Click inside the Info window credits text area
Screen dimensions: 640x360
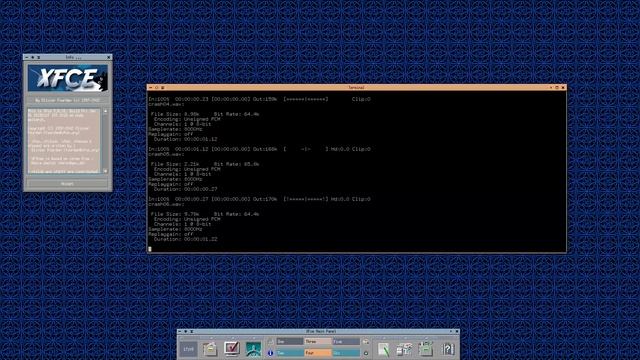pos(64,141)
